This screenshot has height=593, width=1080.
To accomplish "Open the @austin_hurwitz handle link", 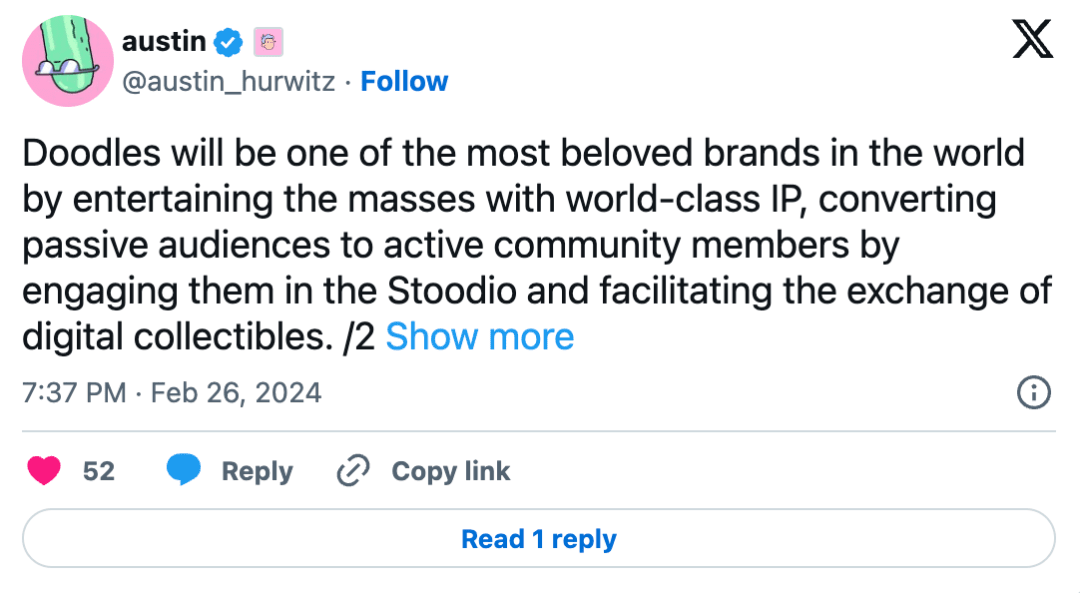I will [x=228, y=81].
